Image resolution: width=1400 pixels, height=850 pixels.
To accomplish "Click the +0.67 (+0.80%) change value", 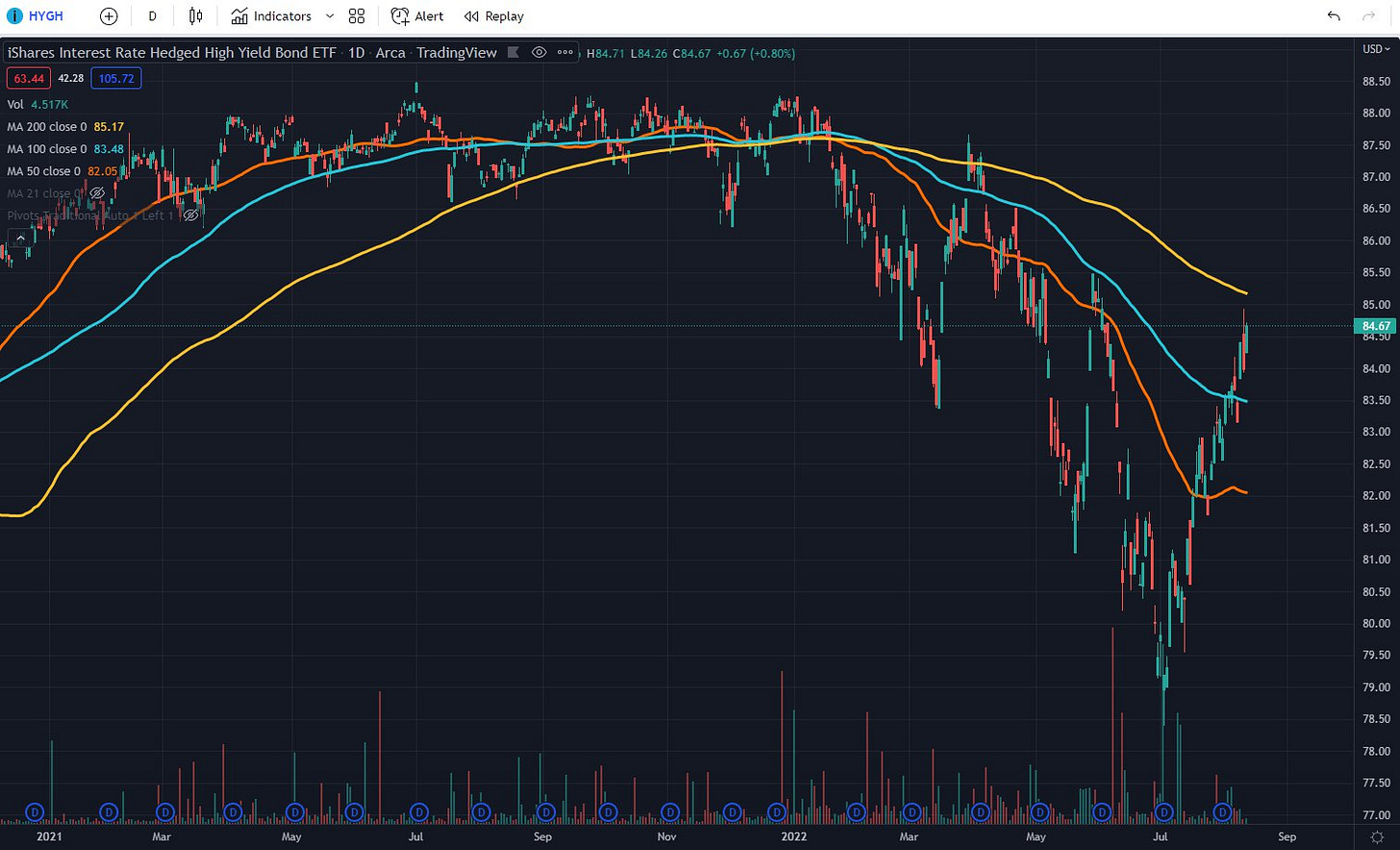I will 756,54.
